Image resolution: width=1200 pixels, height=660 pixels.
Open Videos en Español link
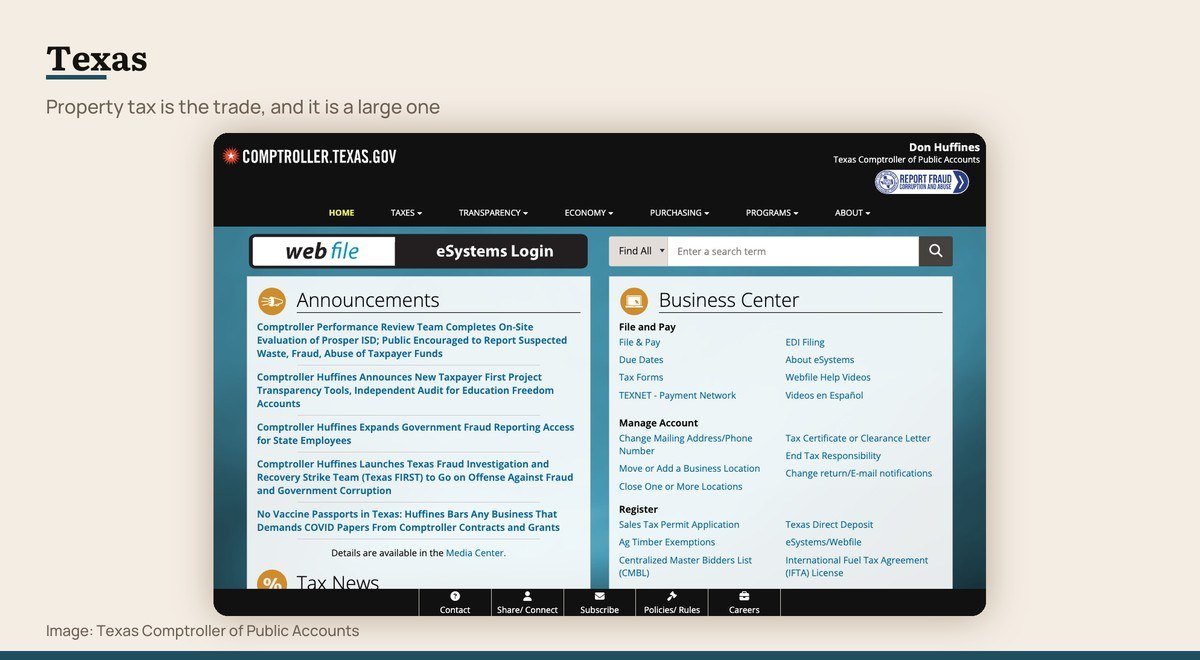(x=824, y=396)
